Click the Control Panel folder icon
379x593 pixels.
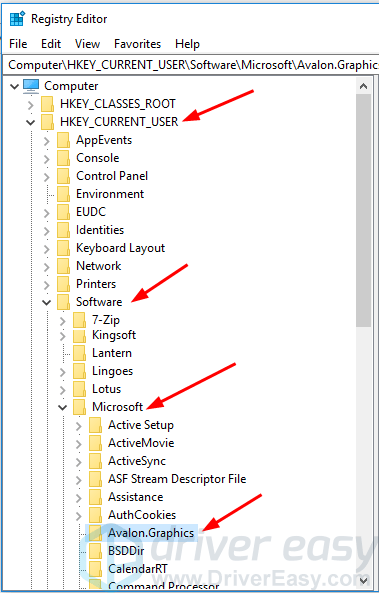click(64, 176)
